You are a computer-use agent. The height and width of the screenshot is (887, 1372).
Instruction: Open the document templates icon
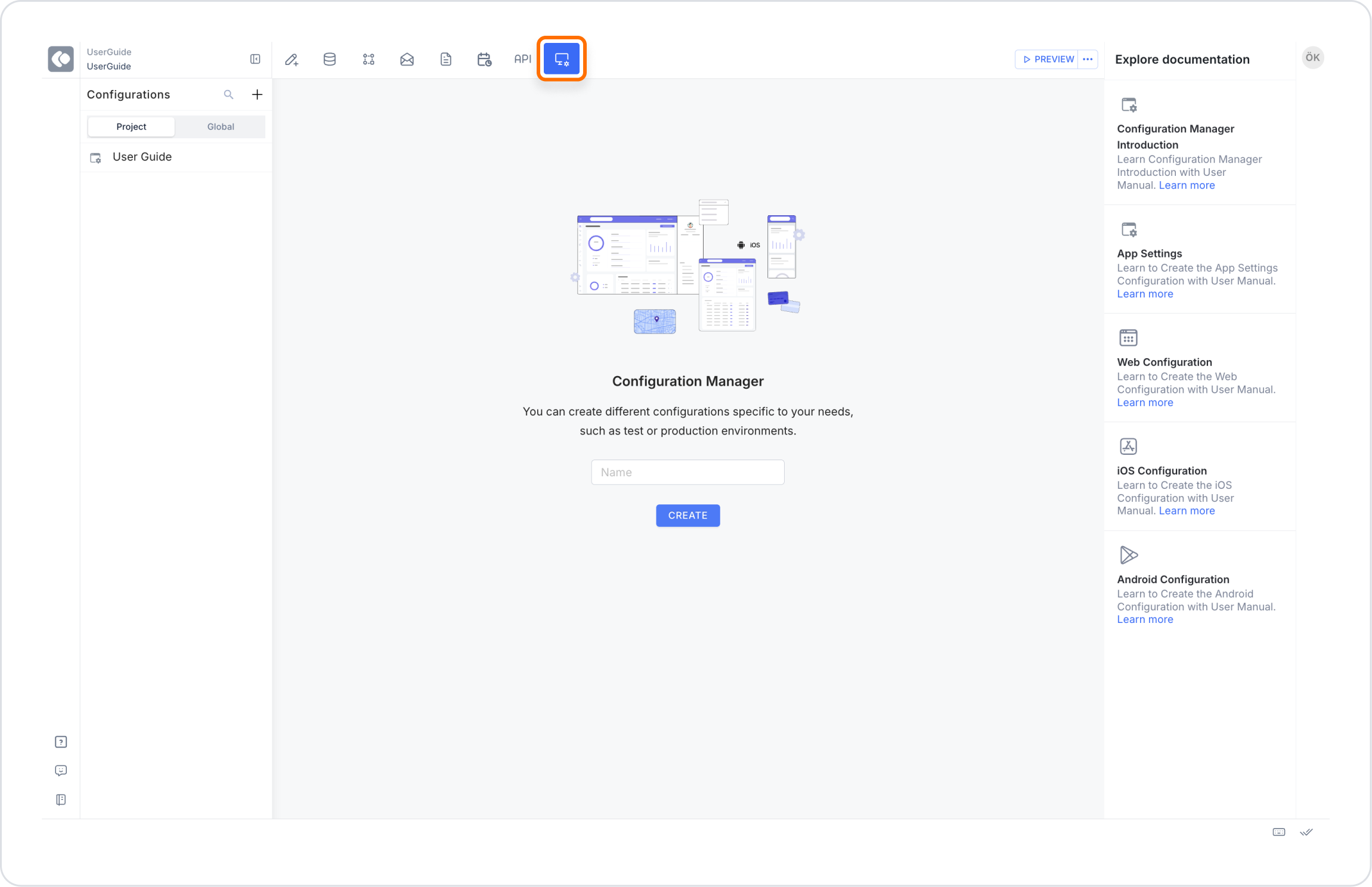(x=445, y=59)
